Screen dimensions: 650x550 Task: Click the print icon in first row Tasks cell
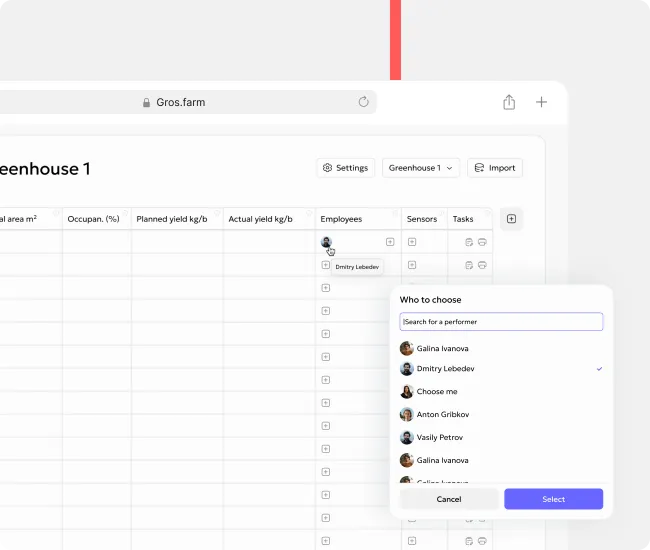(482, 242)
